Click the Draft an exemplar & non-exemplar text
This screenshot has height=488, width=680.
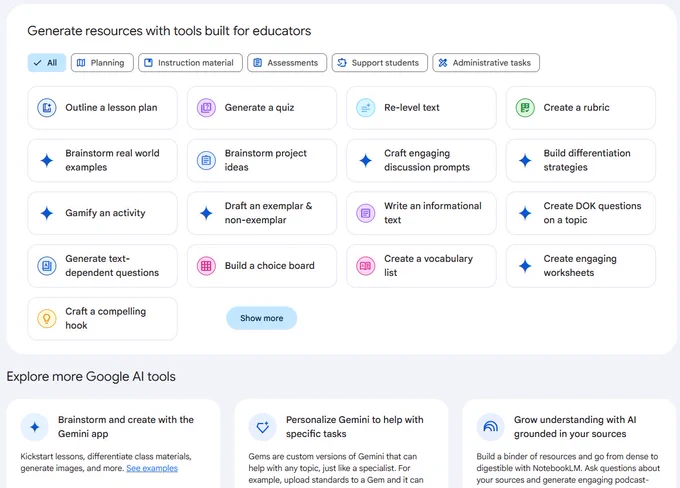[268, 213]
